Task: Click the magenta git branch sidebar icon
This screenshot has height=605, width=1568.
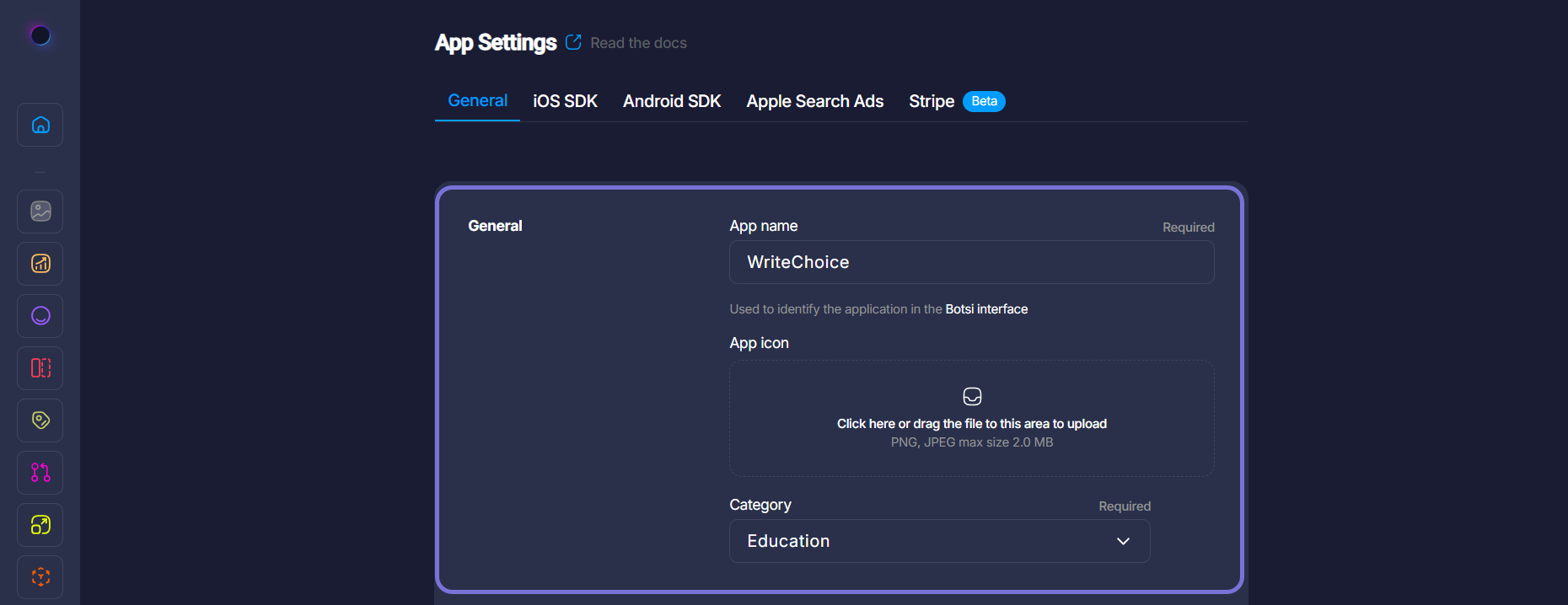Action: coord(40,473)
